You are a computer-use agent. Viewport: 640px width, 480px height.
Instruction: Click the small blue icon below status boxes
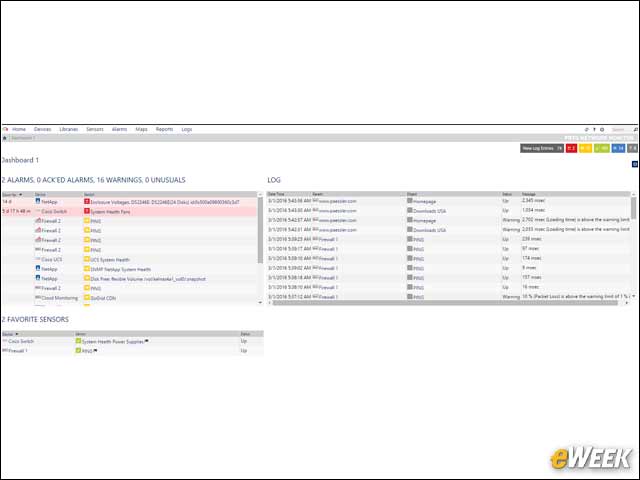[x=635, y=164]
